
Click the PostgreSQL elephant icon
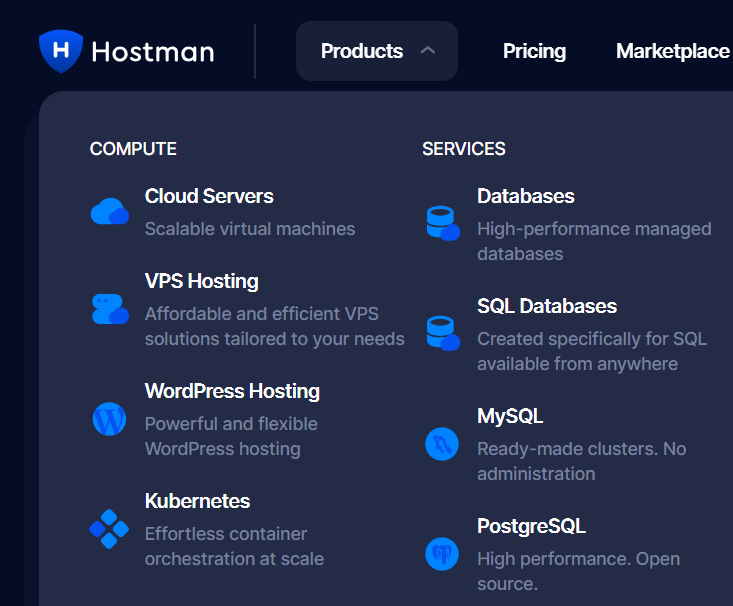[x=442, y=554]
